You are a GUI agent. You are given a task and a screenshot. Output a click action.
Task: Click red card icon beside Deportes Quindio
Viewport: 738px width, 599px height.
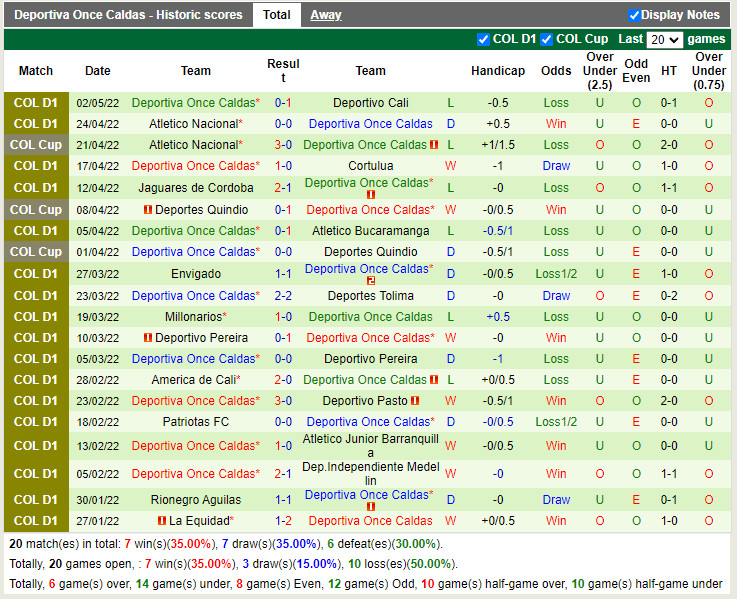point(148,210)
